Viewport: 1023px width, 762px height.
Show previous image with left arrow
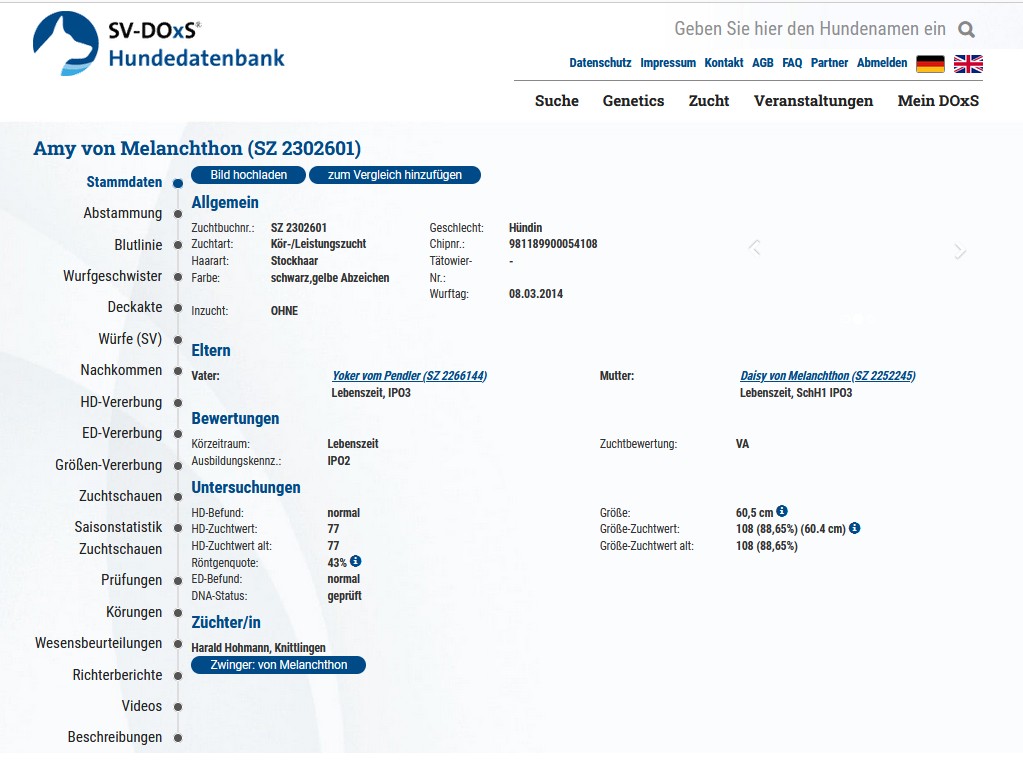point(755,247)
